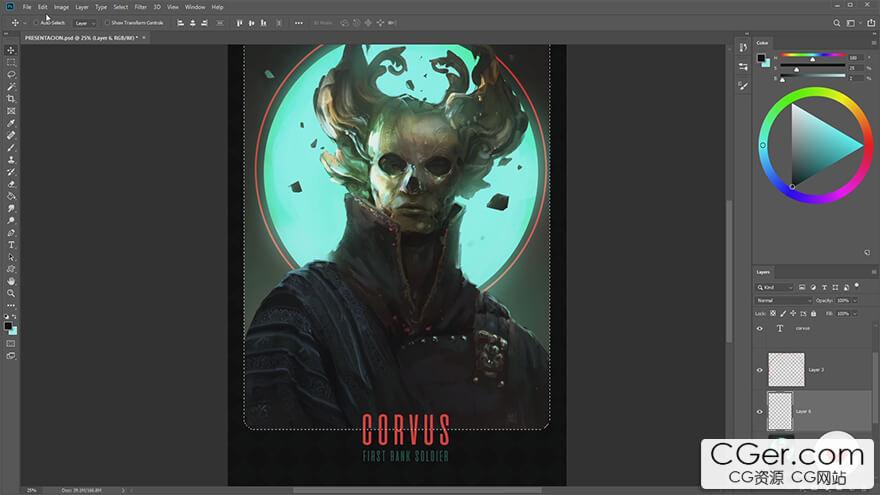This screenshot has height=495, width=880.
Task: Select the Hand tool
Action: (x=11, y=281)
